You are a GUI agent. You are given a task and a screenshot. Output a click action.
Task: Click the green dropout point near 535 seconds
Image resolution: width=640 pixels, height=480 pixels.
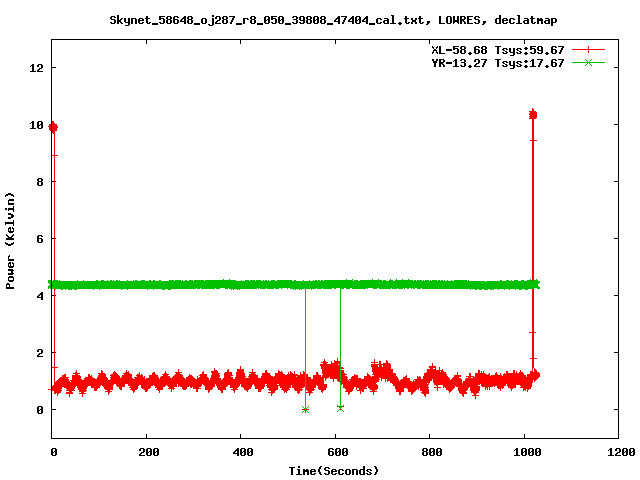coord(305,409)
